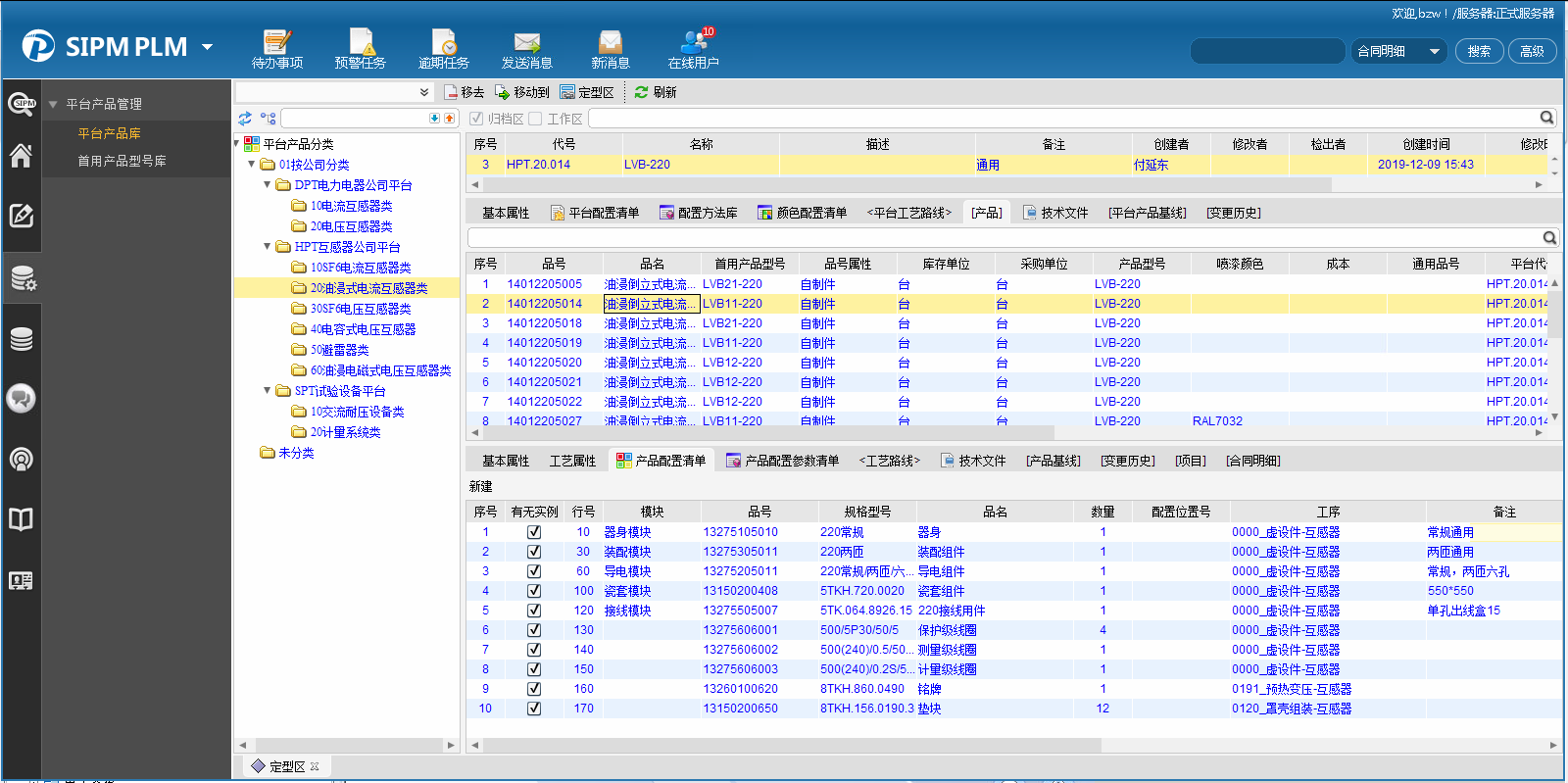The image size is (1568, 783).
Task: Click the 刷新 refresh toolbar button
Action: click(x=656, y=92)
